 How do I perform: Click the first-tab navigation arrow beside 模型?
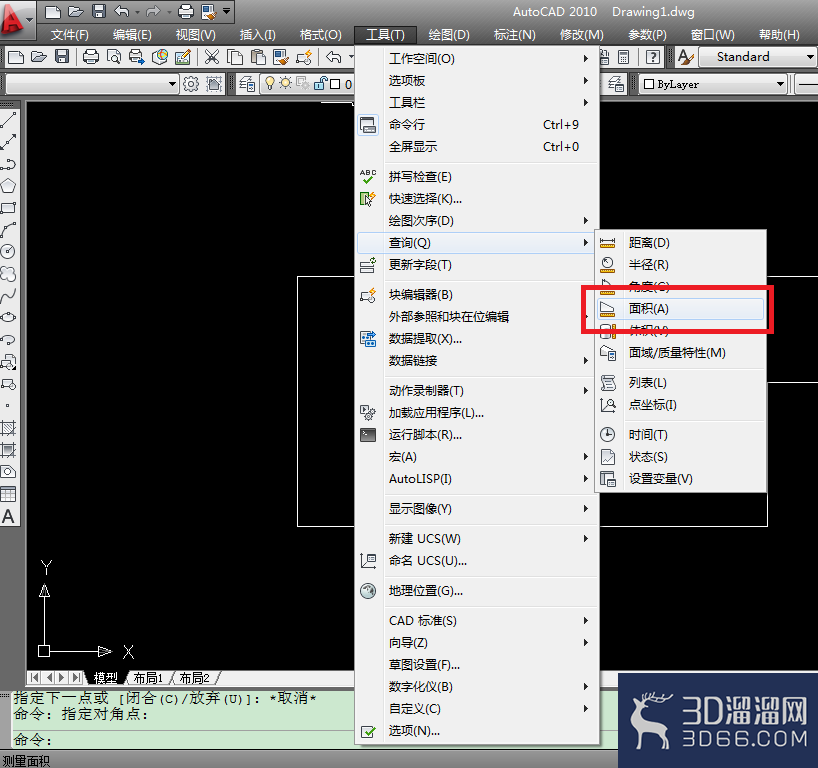pos(34,678)
